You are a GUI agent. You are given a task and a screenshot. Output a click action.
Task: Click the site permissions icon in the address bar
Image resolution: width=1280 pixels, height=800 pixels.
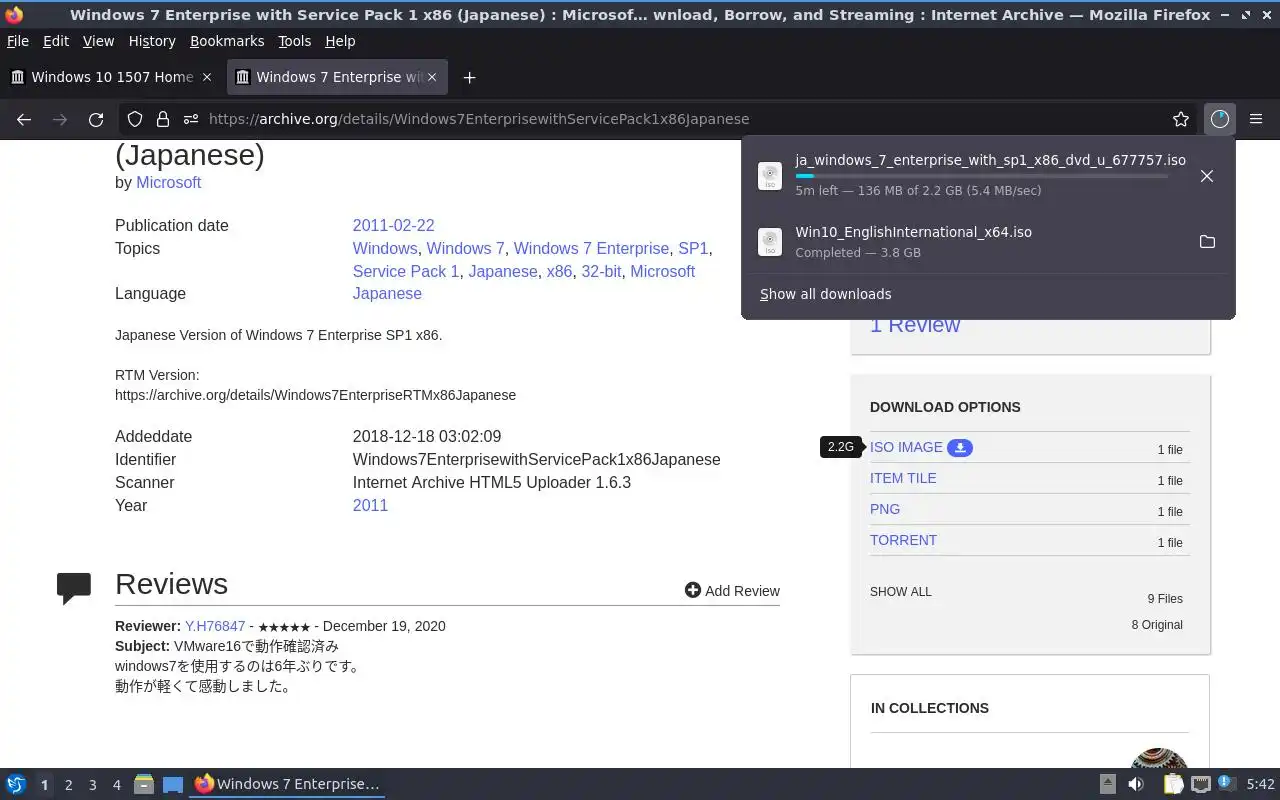190,119
